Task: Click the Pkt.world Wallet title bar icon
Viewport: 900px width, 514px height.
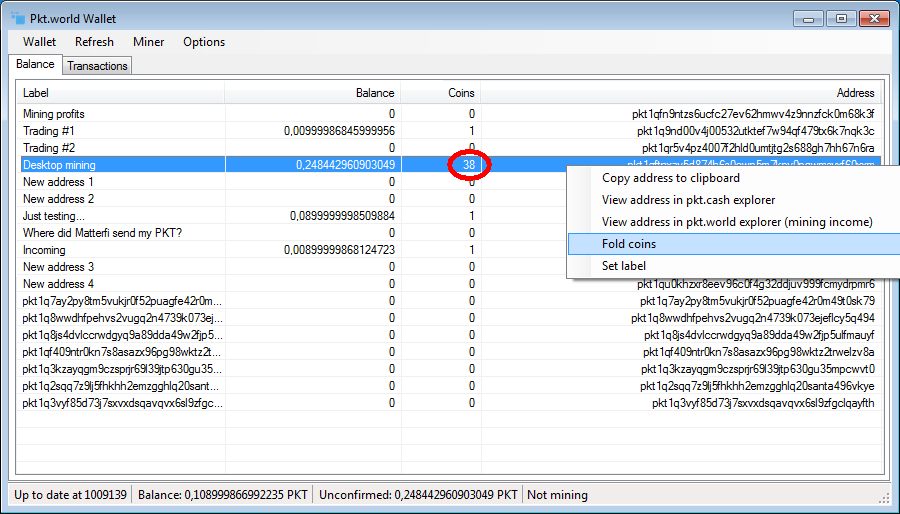Action: pos(18,18)
